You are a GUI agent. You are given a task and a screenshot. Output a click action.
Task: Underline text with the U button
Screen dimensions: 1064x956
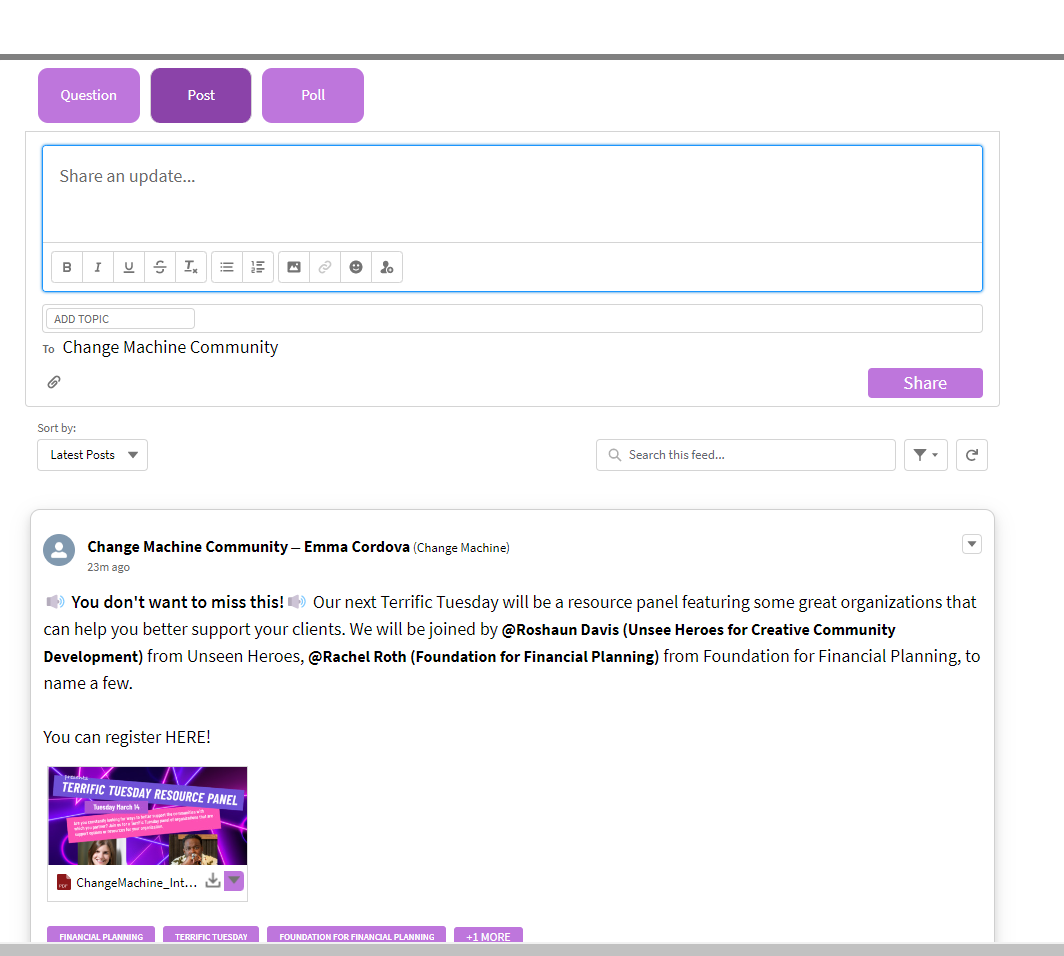click(129, 267)
